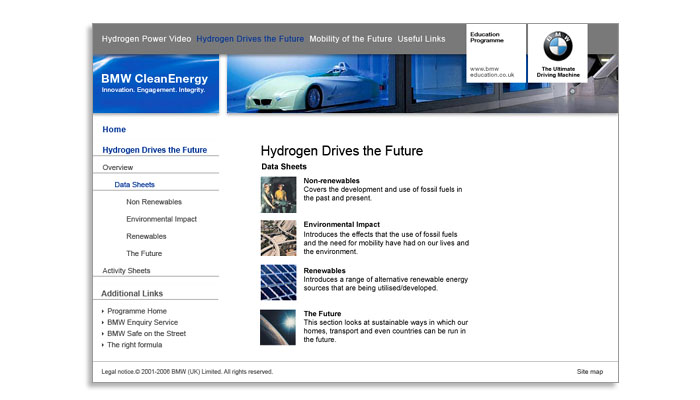Viewport: 700px width, 400px height.
Task: Open the Renewables solar panel thumbnail
Action: point(278,282)
